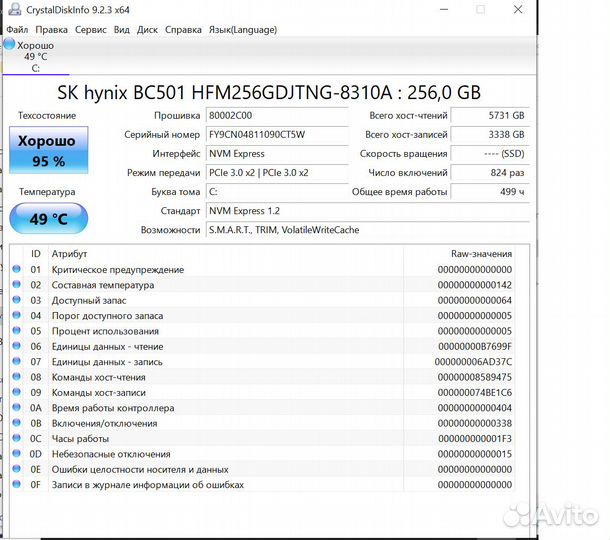This screenshot has width=610, height=540.
Task: Click total host reads value 5731 GB
Action: click(490, 116)
